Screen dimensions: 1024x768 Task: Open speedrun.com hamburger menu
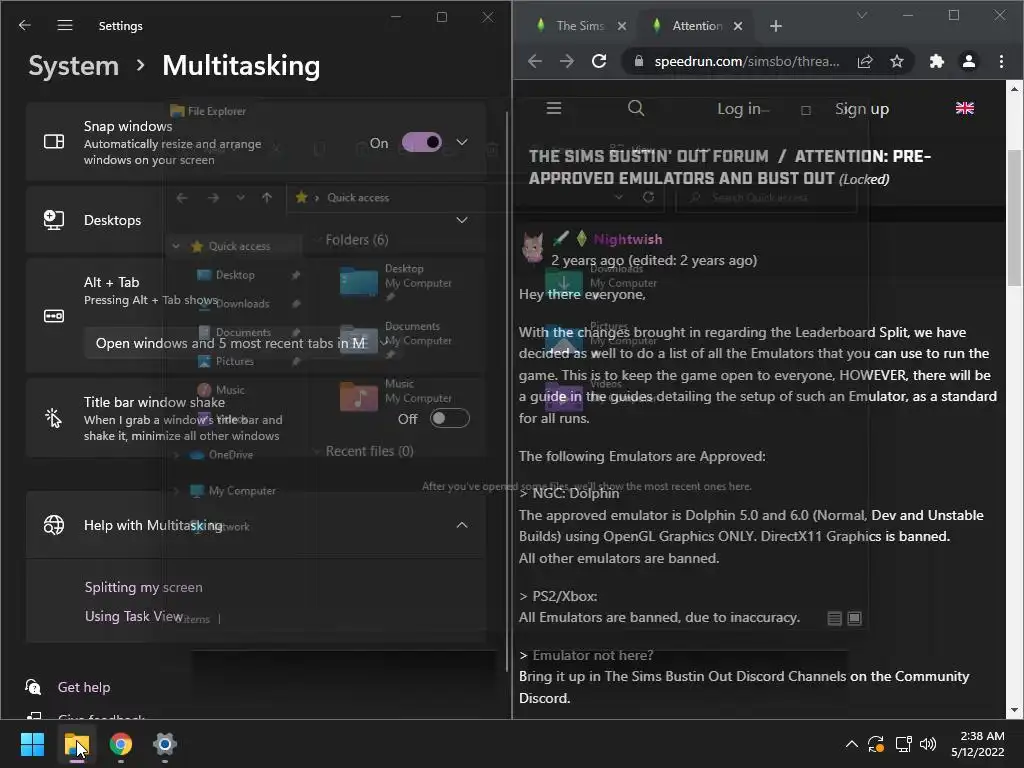[x=554, y=108]
